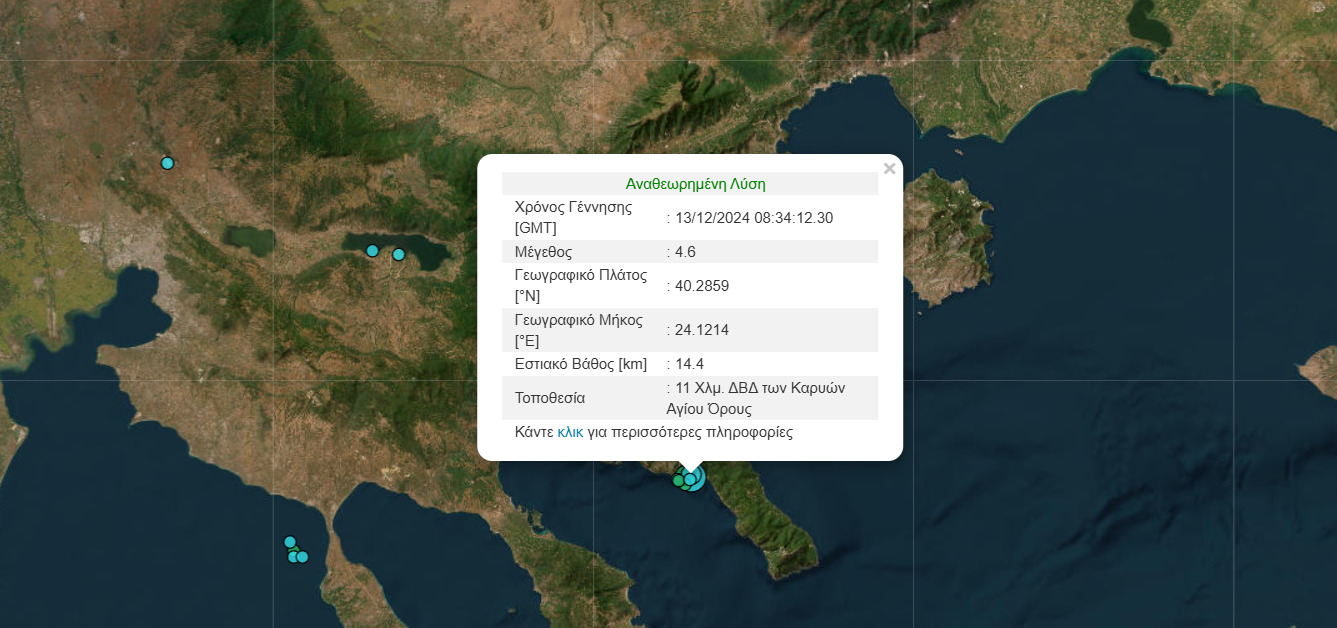Select the lone earthquake marker in the northwest
This screenshot has width=1337, height=628.
click(x=168, y=163)
